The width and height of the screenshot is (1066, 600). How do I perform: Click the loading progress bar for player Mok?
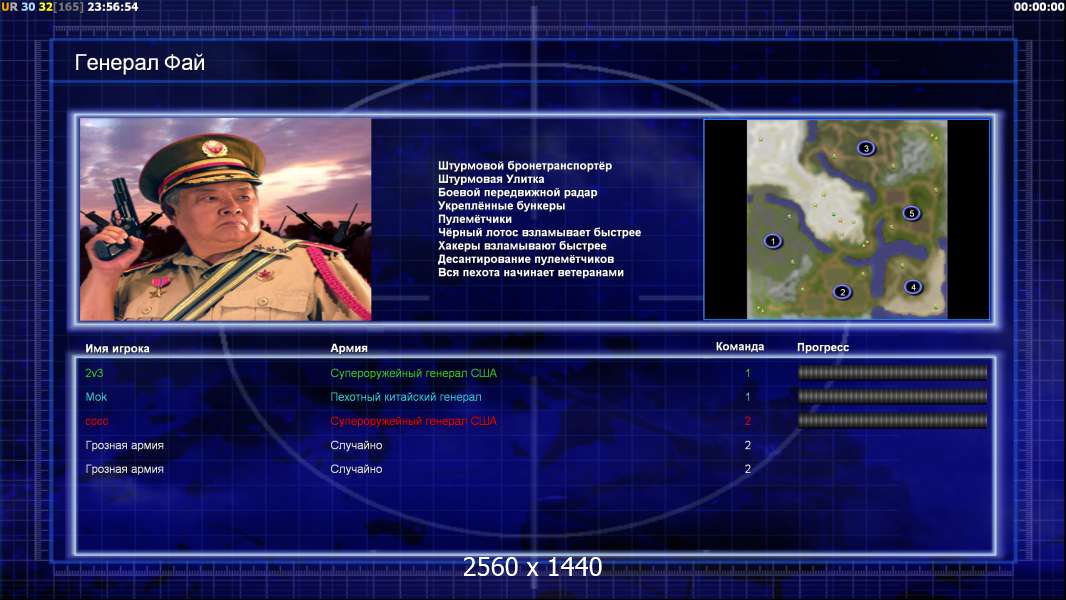pyautogui.click(x=892, y=396)
